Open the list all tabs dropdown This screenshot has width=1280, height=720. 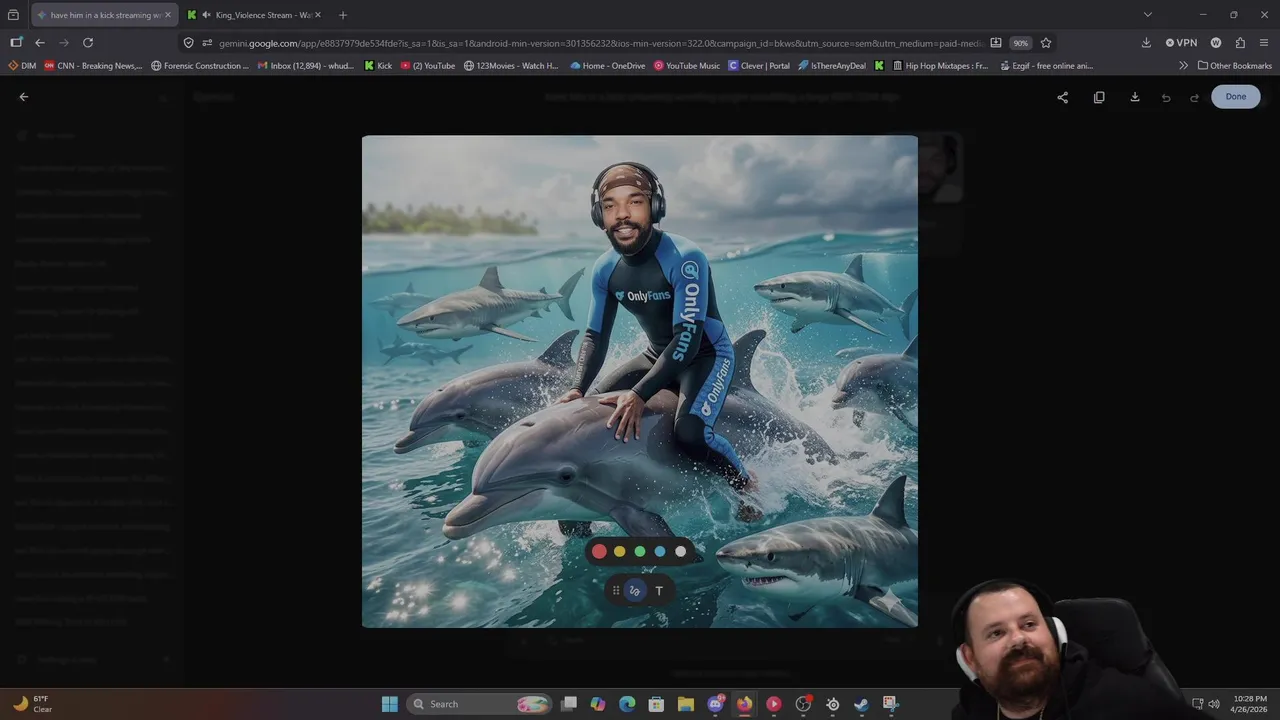point(1148,15)
